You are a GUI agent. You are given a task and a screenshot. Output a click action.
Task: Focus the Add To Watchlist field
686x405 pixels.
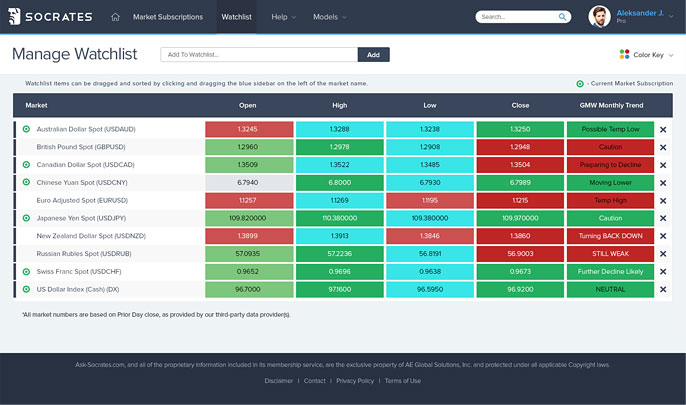coord(259,55)
